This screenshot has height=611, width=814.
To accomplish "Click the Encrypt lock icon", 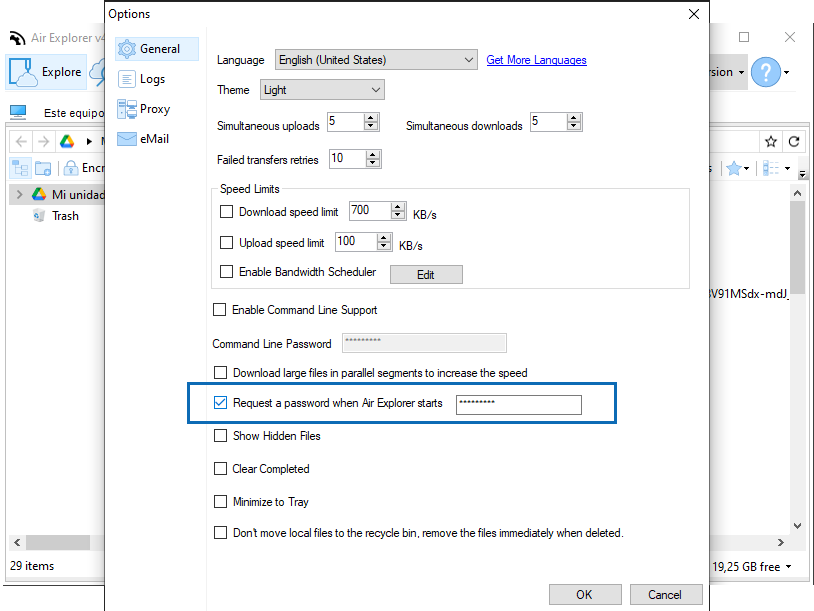I will pos(71,168).
